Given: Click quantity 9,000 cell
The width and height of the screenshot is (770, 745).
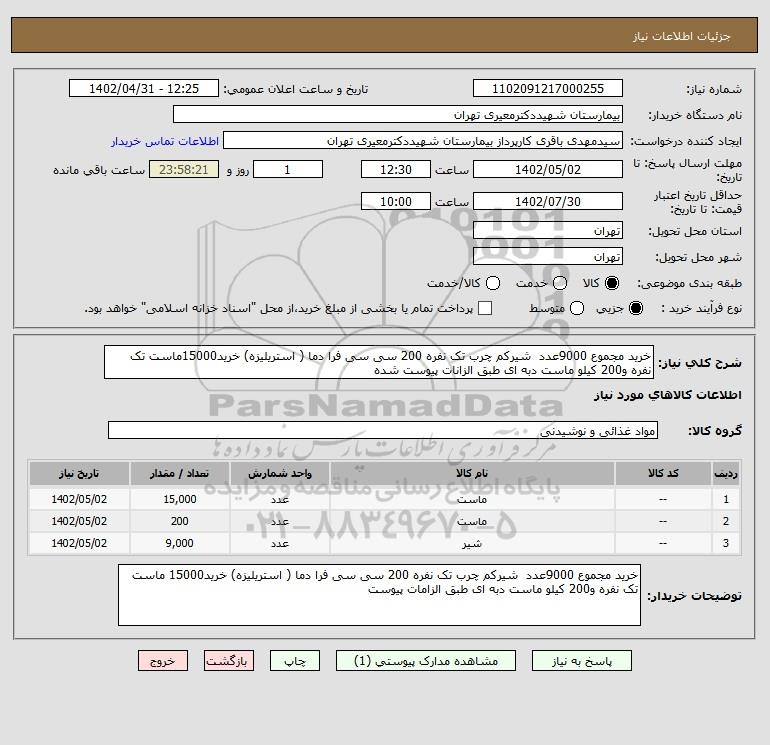Looking at the screenshot, I should point(180,544).
